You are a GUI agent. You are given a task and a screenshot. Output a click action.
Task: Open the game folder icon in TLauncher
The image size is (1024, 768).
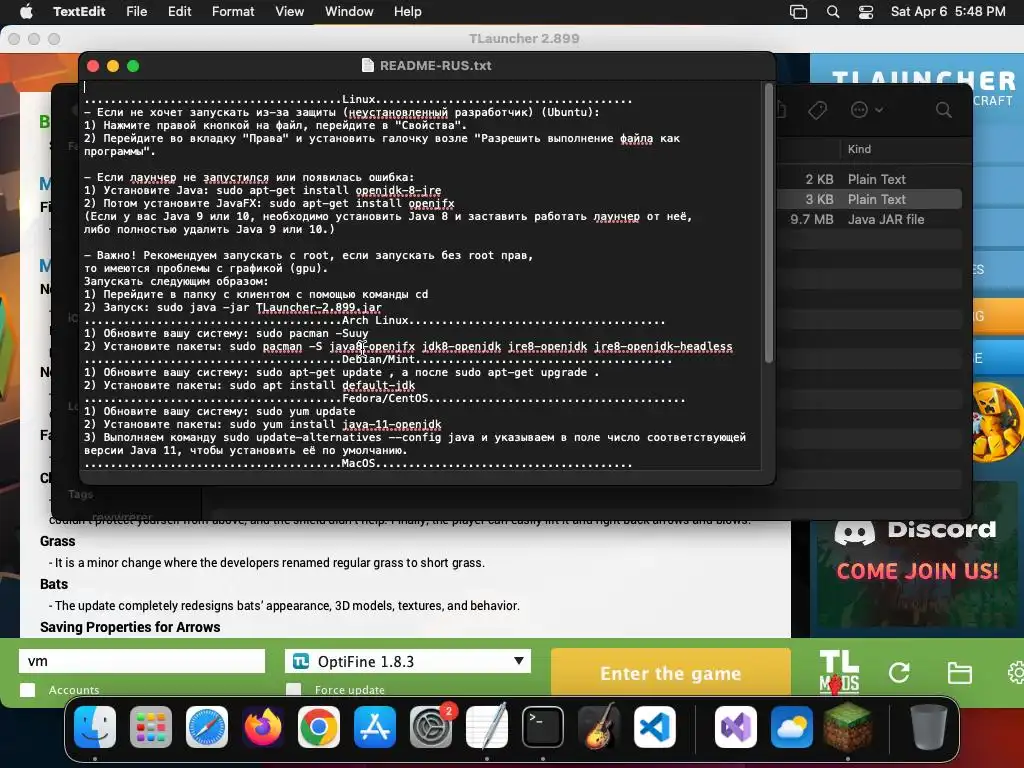tap(959, 673)
